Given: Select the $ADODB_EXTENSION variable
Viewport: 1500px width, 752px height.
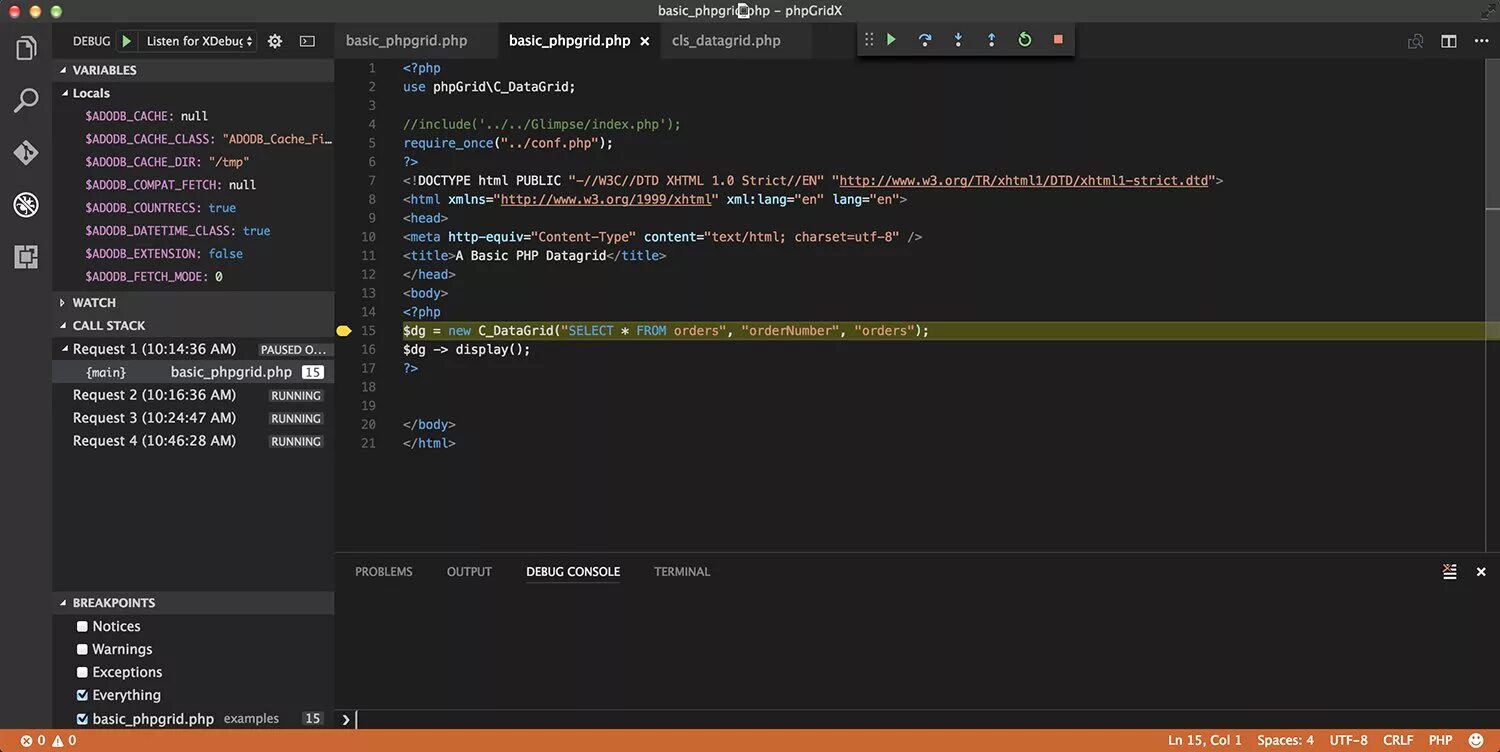Looking at the screenshot, I should 193,254.
